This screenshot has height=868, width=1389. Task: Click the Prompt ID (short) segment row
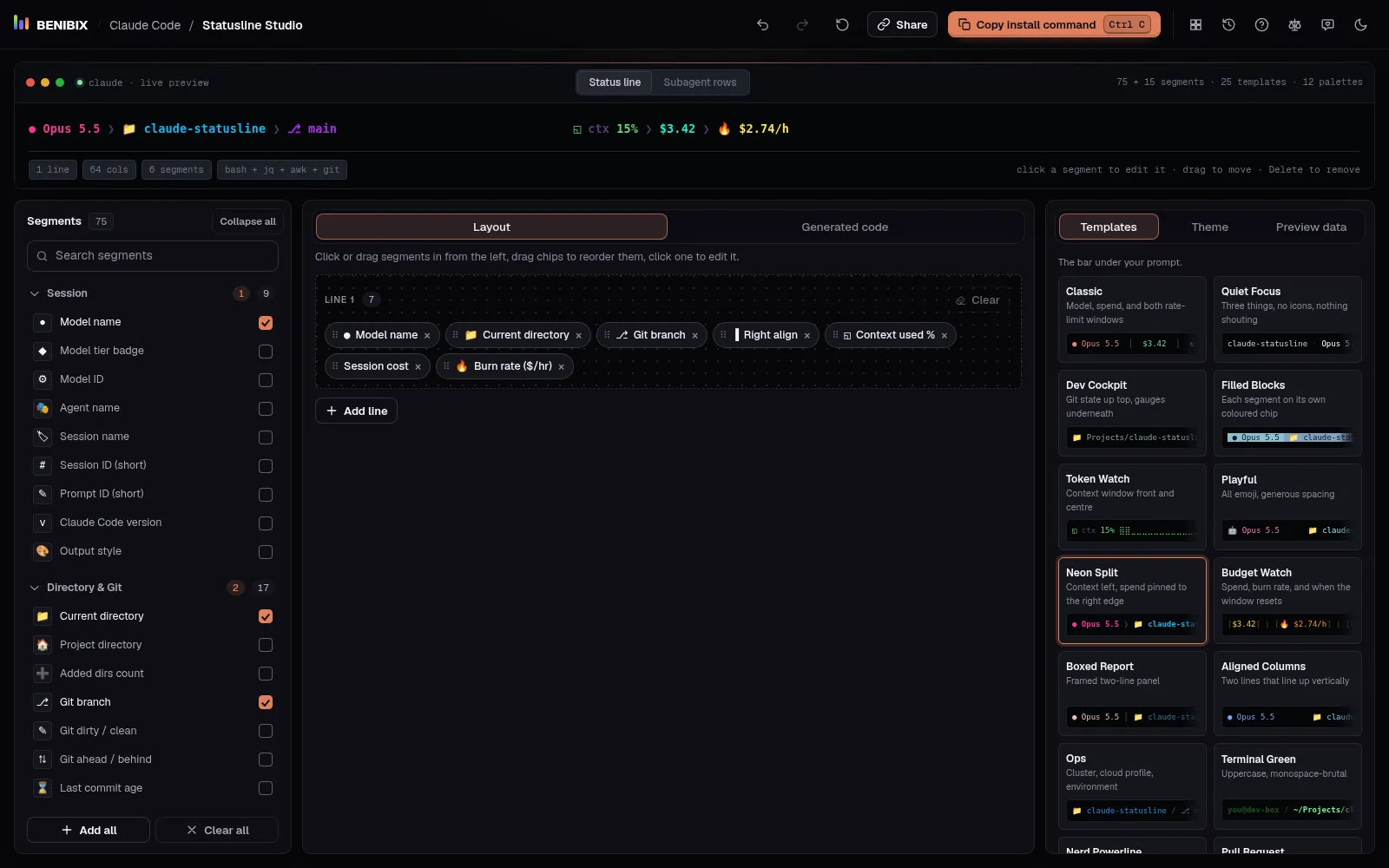tap(153, 494)
